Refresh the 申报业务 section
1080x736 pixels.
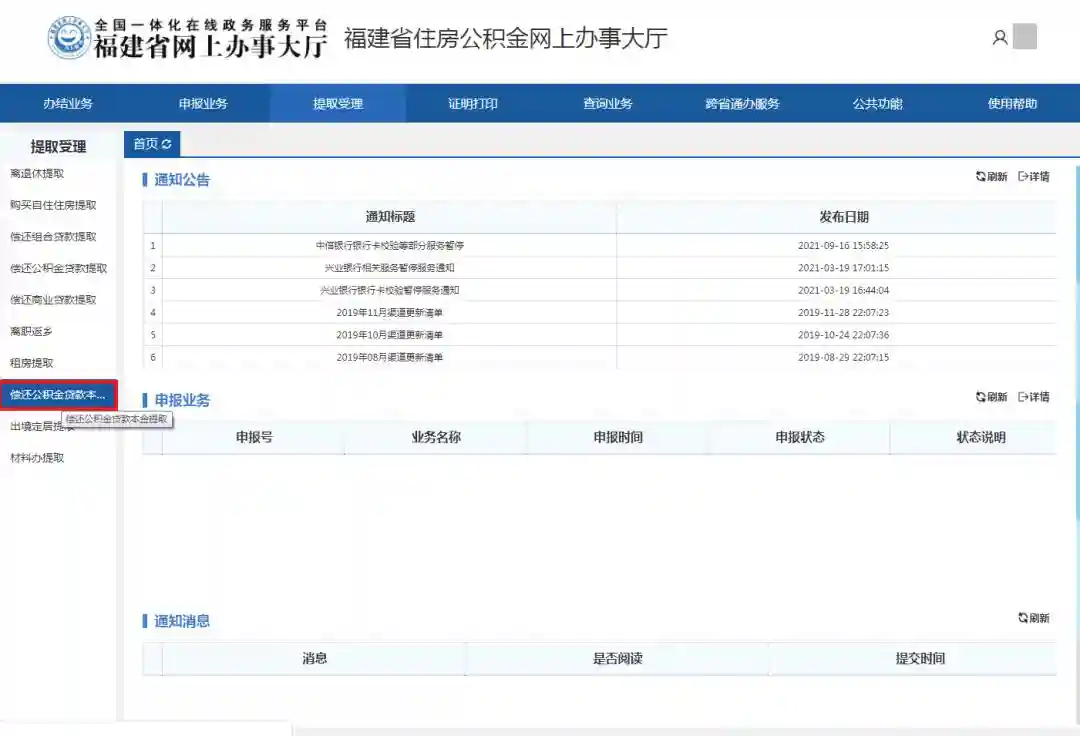(992, 397)
